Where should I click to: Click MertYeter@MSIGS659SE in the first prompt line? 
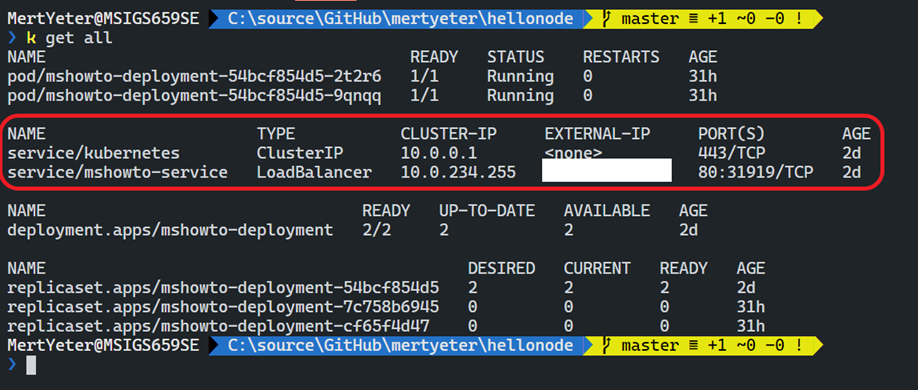coord(104,19)
